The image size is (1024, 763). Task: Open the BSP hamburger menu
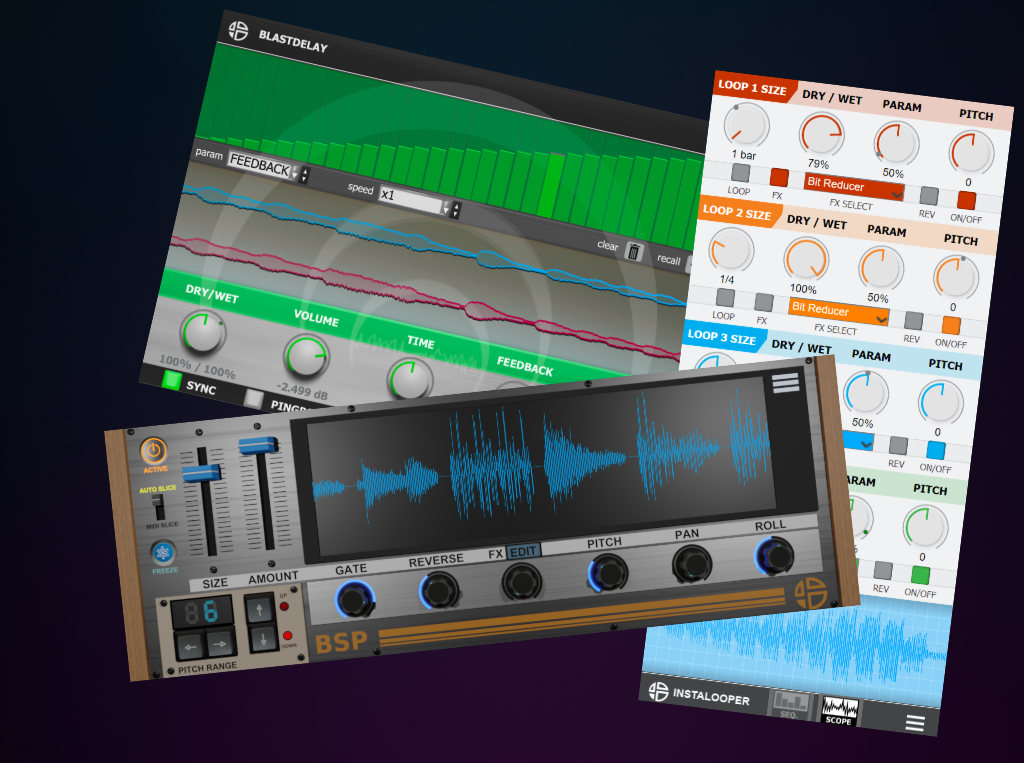[785, 383]
